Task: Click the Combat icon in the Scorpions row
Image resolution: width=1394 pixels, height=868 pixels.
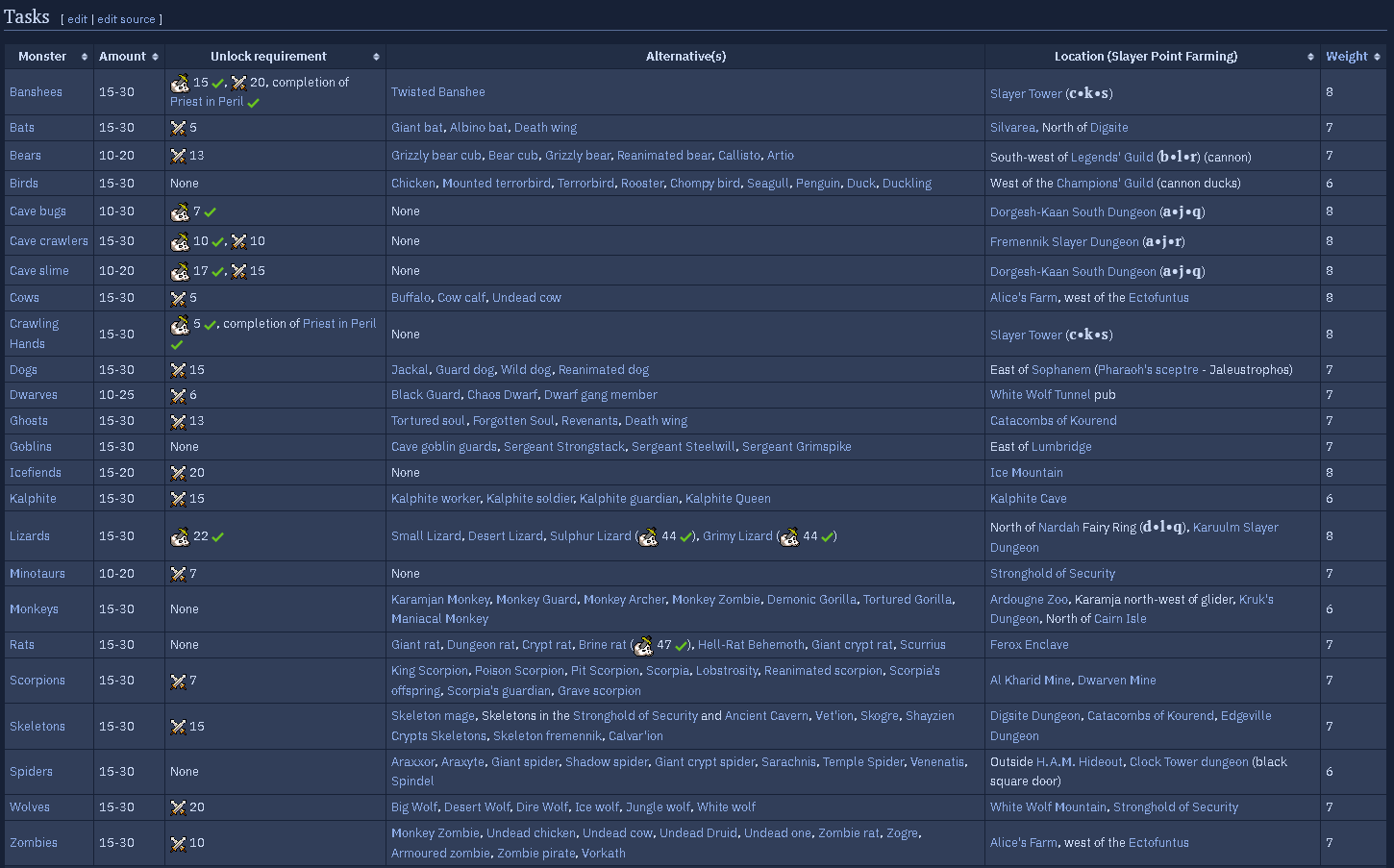Action: (178, 682)
